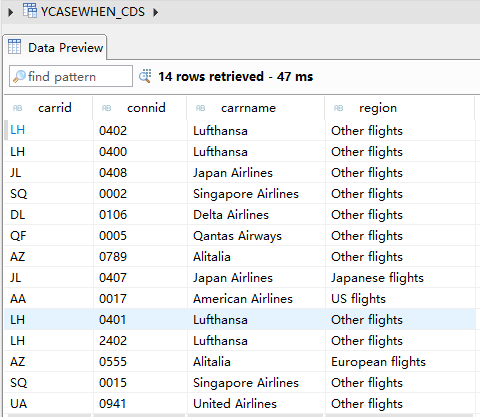Select connid cell 0789
This screenshot has height=417, width=480.
click(140, 257)
